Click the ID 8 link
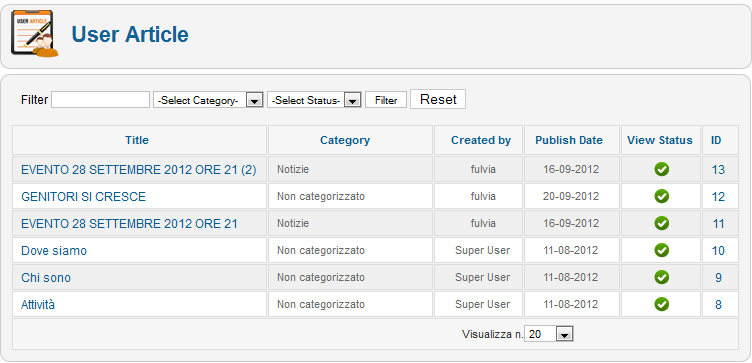The image size is (752, 363). coord(718,304)
